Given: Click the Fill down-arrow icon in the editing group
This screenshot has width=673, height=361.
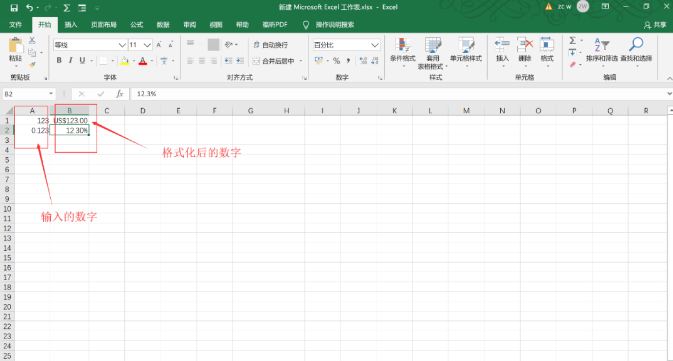Looking at the screenshot, I should pos(573,52).
